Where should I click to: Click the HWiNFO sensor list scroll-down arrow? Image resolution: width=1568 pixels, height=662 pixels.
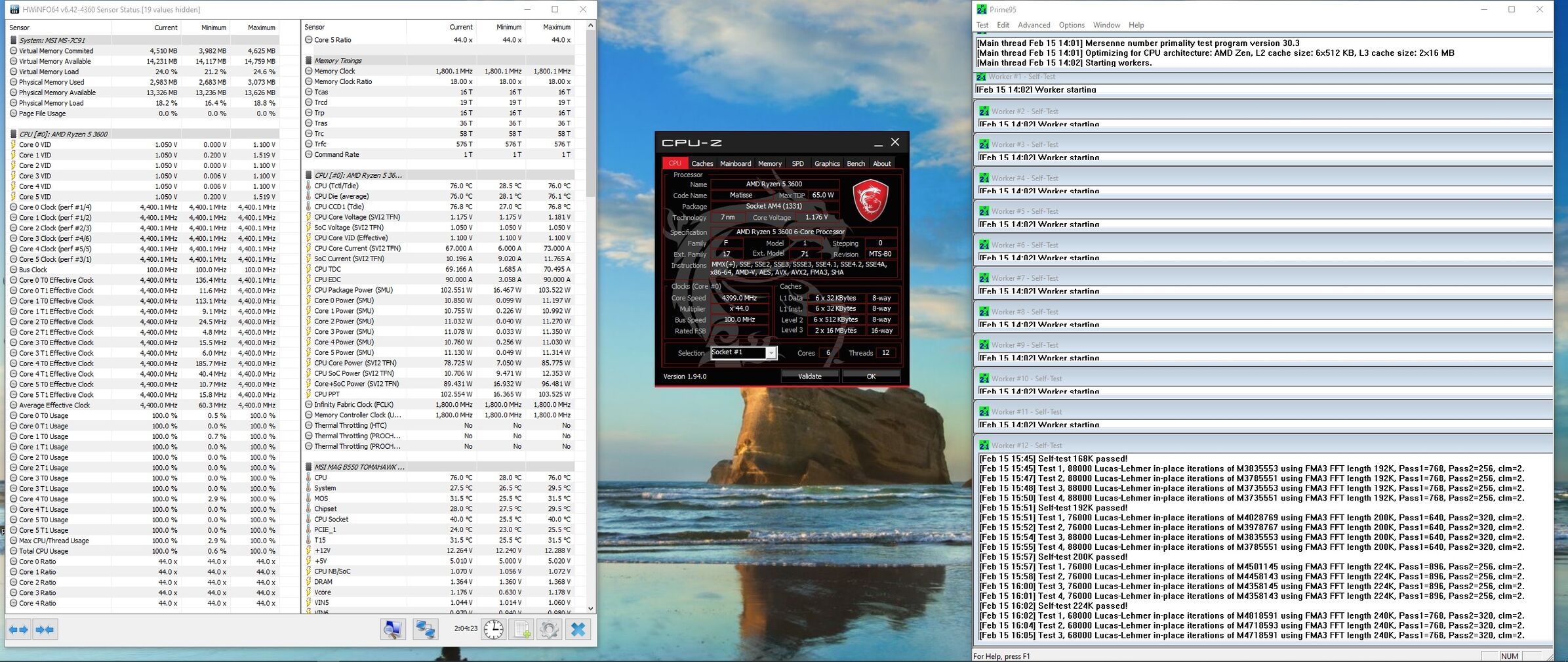coord(590,608)
